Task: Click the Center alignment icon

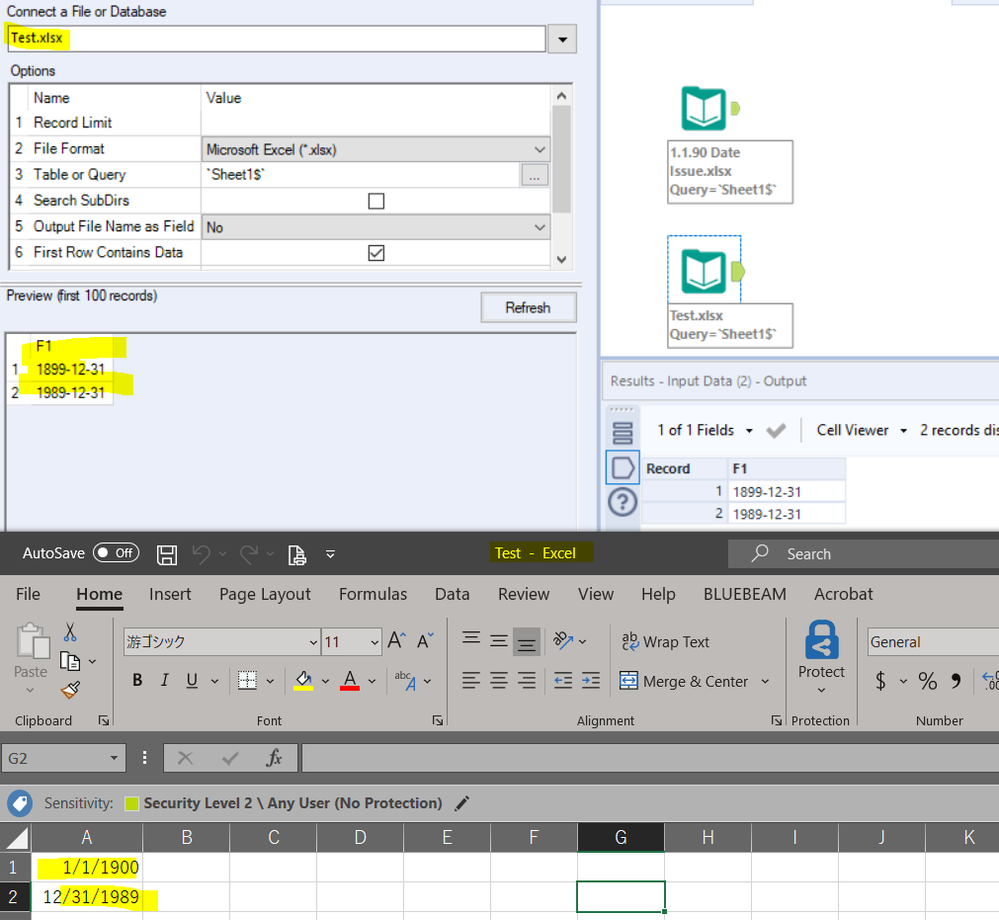Action: click(499, 680)
